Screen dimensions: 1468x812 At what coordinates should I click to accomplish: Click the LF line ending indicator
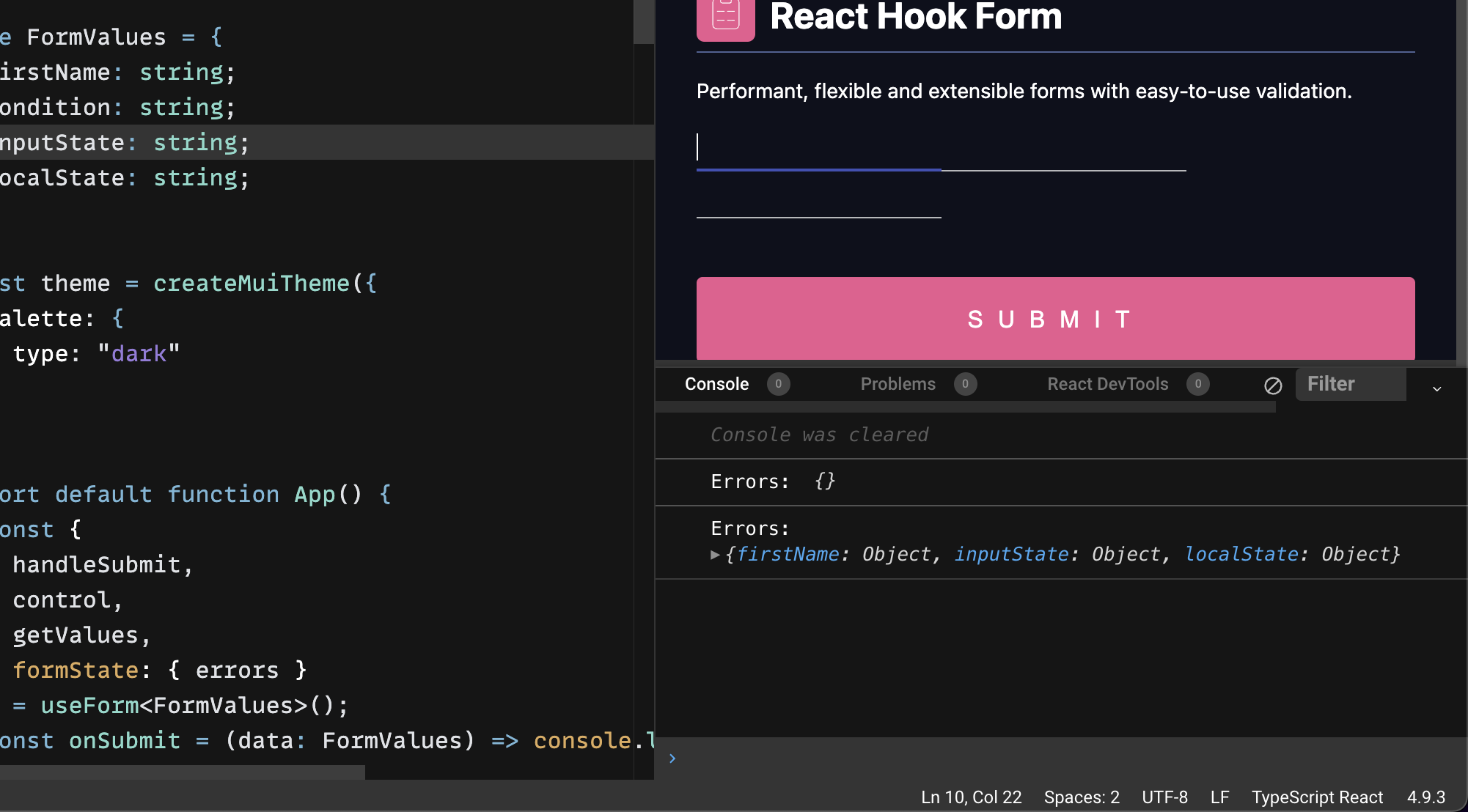1219,797
